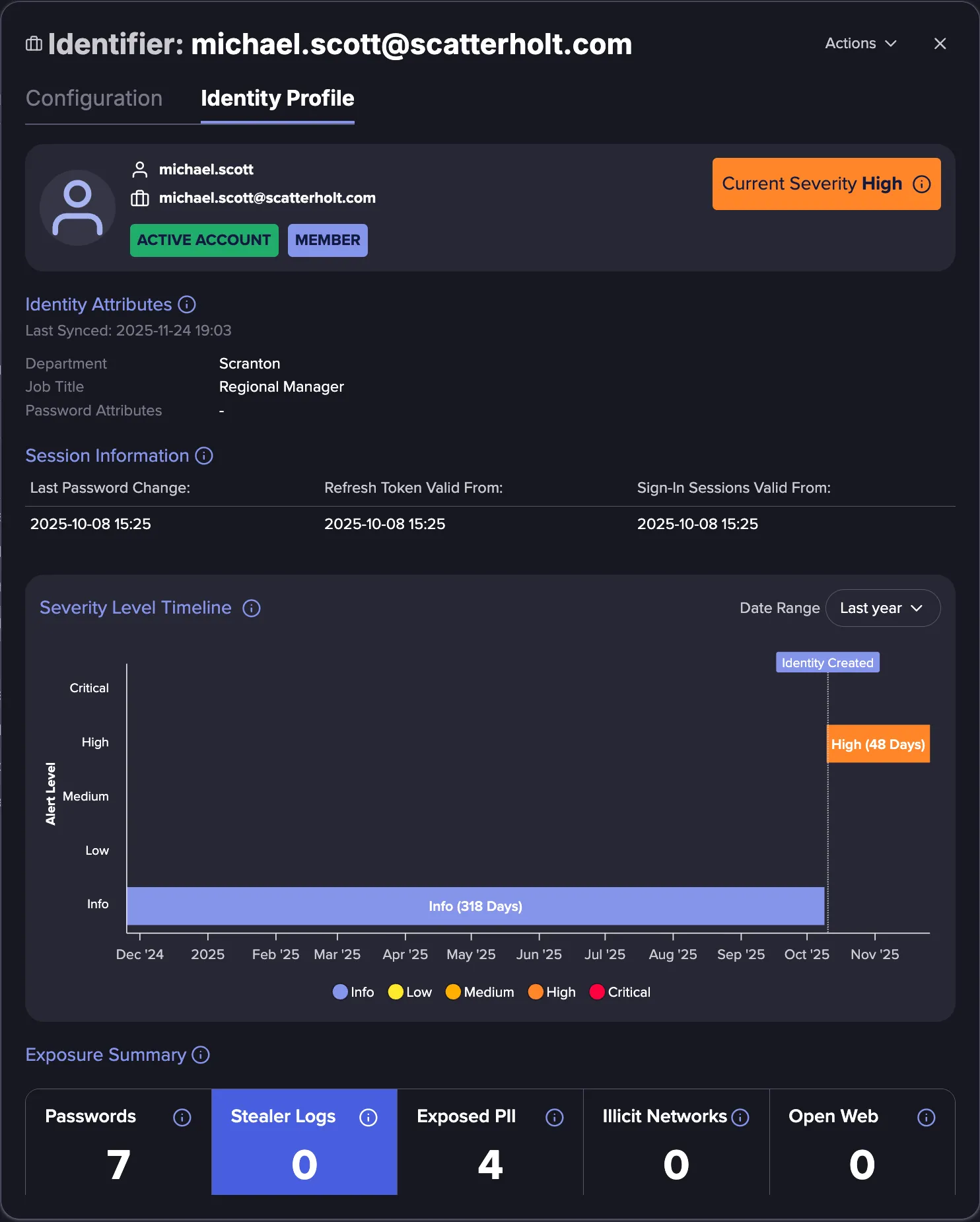Click the 2025-10-08 15:25 Last Password Change value
This screenshot has height=1222, width=980.
[x=90, y=524]
